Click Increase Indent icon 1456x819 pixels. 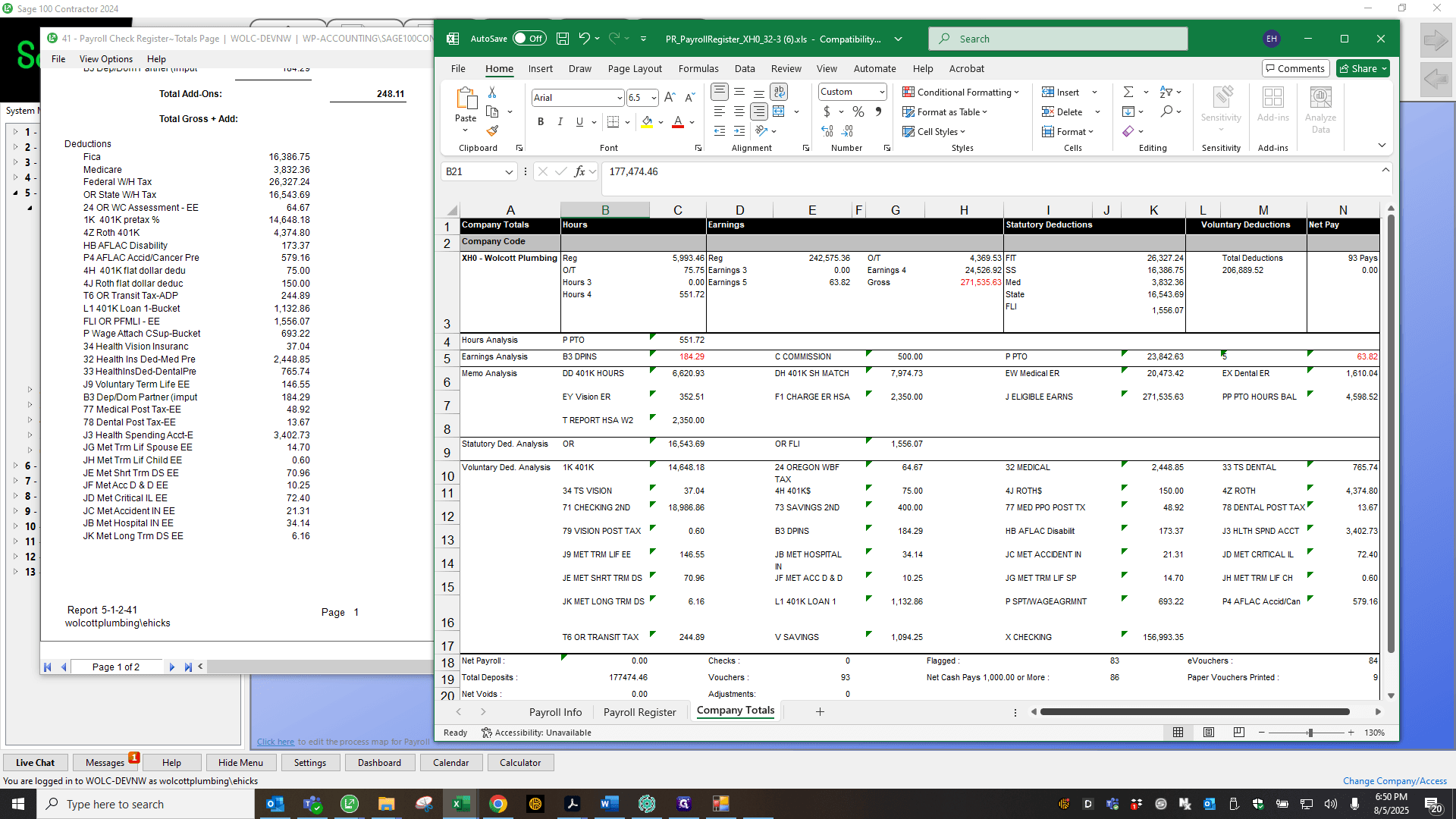(x=739, y=131)
